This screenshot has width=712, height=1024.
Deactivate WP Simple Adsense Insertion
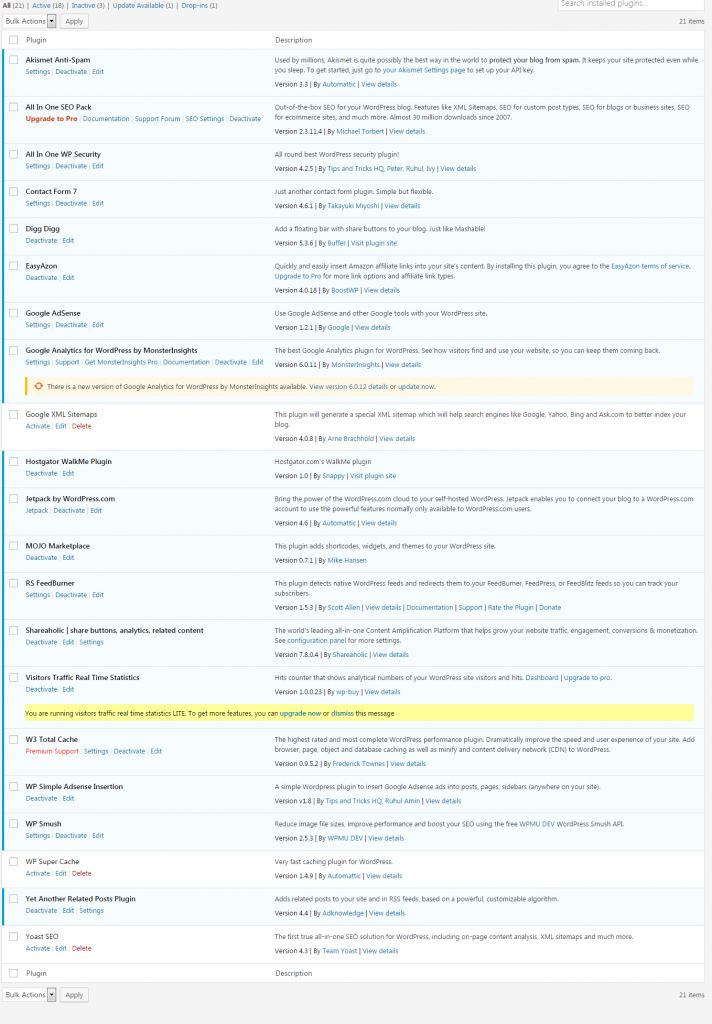point(41,799)
